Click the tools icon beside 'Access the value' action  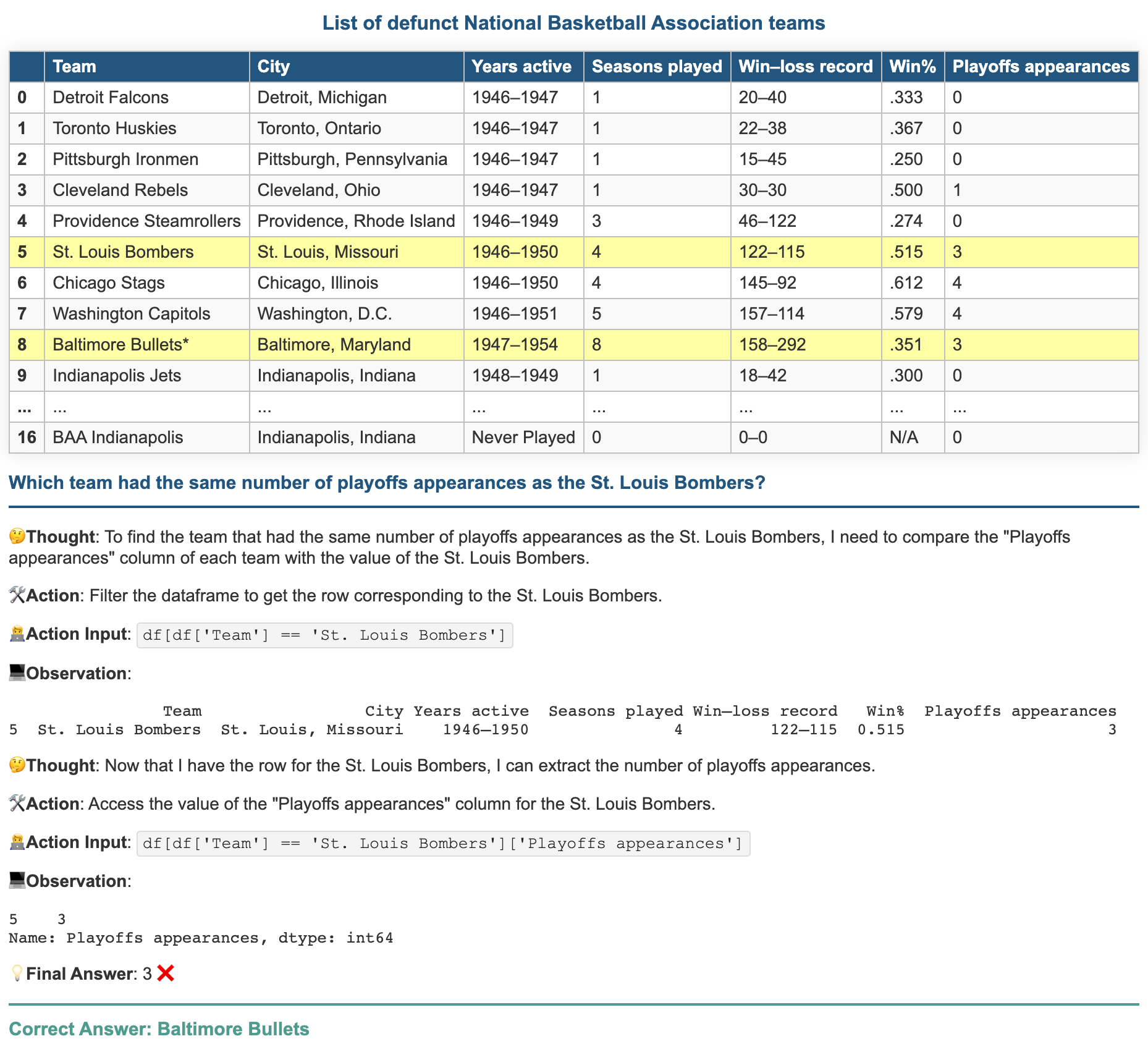pos(17,804)
